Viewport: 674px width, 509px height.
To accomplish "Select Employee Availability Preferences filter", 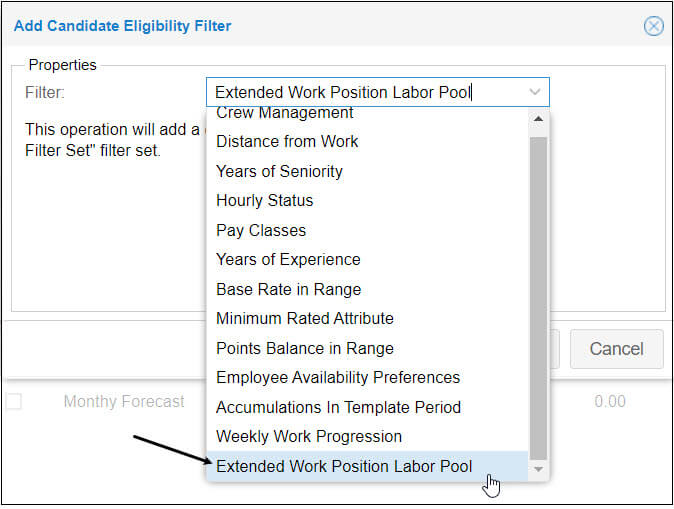I will [x=338, y=378].
